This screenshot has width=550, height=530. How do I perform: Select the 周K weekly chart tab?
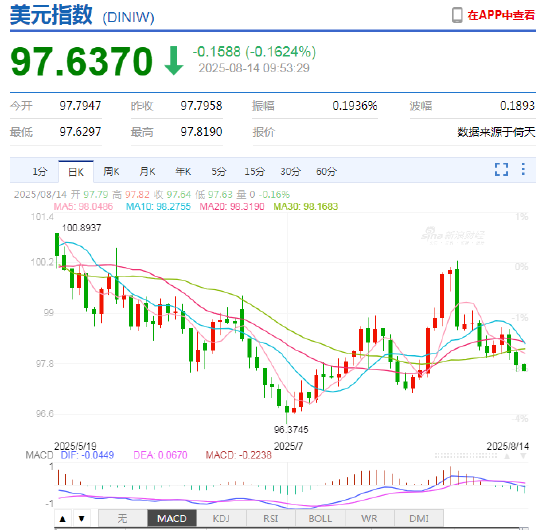[111, 172]
